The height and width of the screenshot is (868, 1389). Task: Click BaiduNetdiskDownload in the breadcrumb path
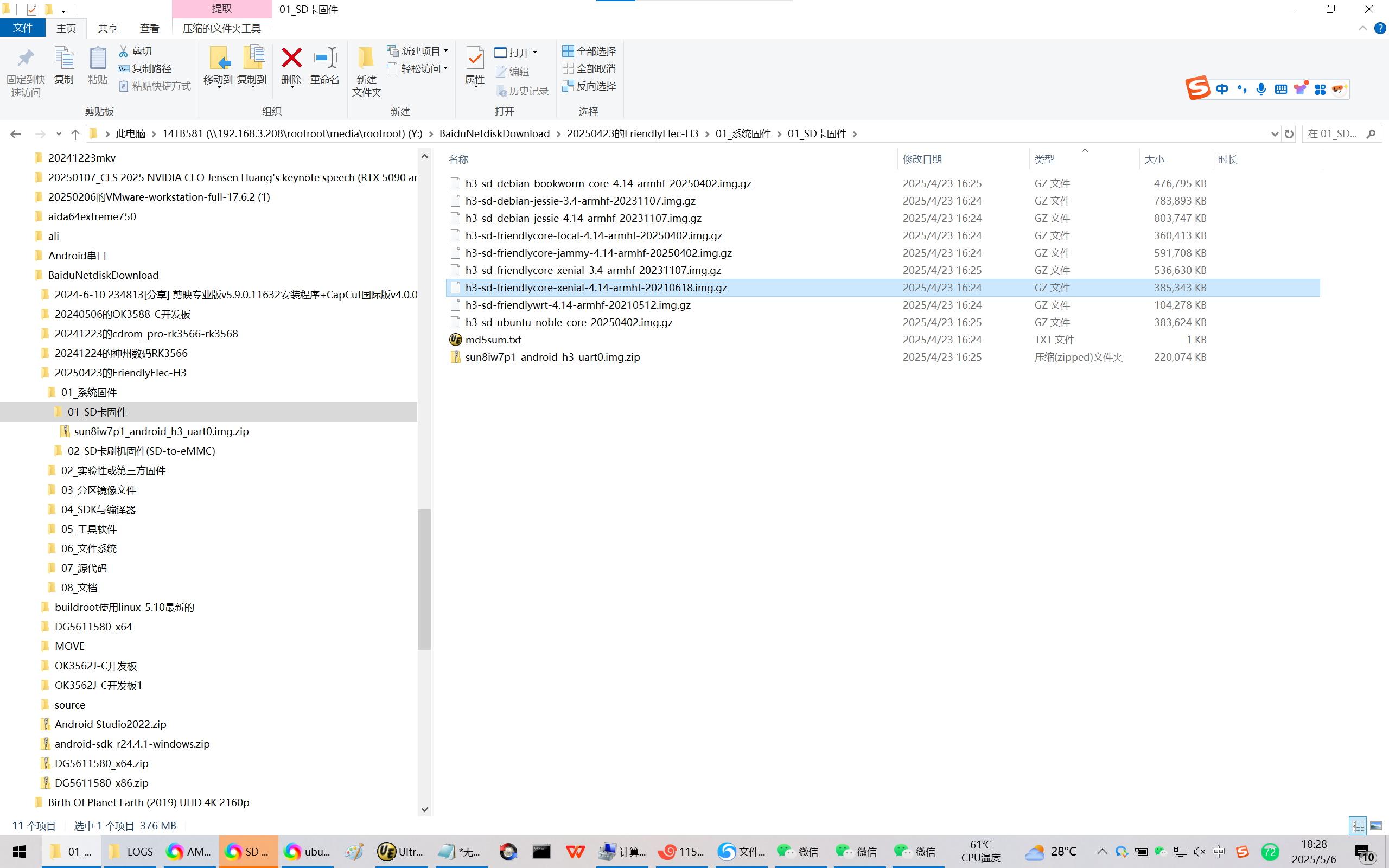pyautogui.click(x=494, y=134)
